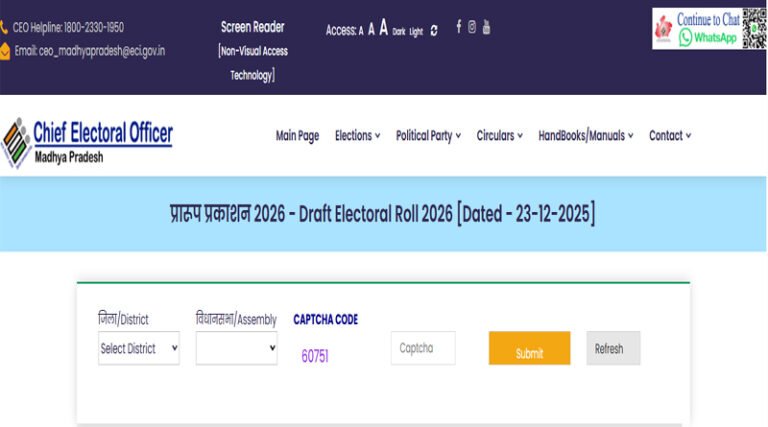The image size is (768, 427).
Task: Expand the Elections menu
Action: pos(357,136)
